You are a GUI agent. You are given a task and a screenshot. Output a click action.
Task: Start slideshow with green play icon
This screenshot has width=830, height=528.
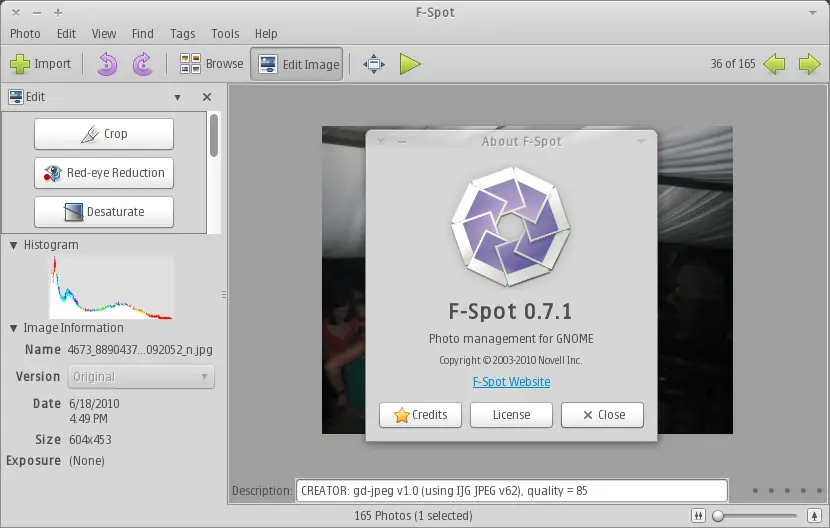(x=410, y=64)
